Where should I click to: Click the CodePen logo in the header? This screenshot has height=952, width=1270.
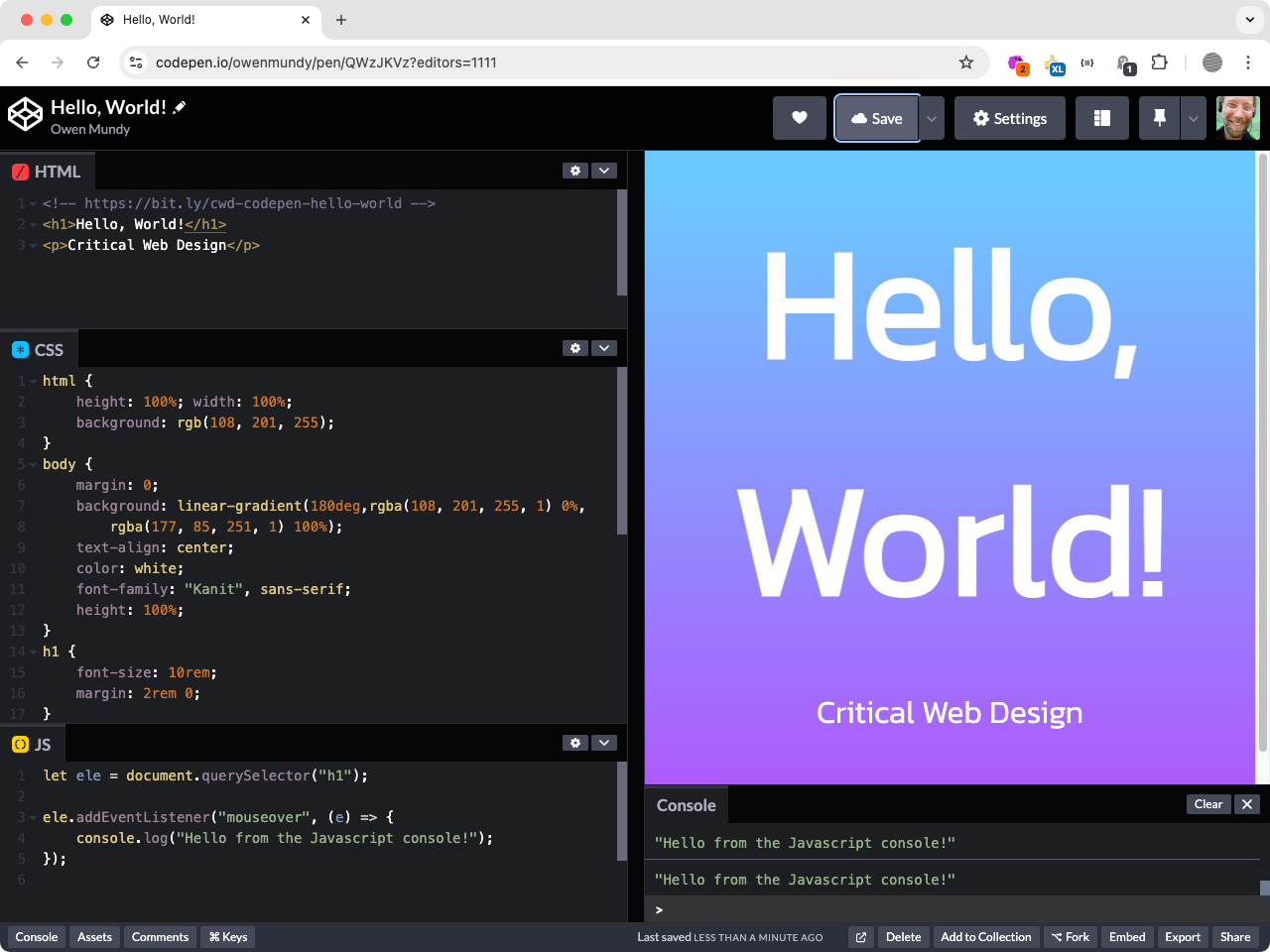click(25, 114)
